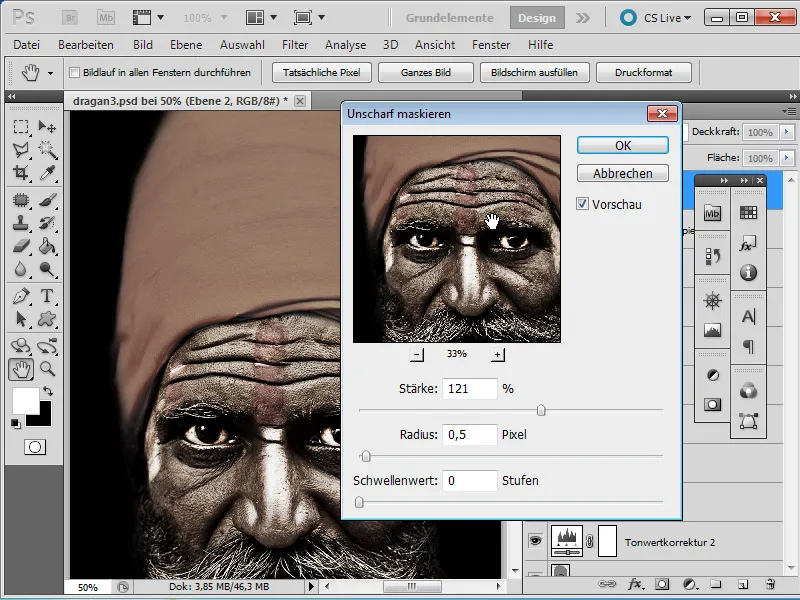
Task: Select the Crop tool
Action: (x=21, y=173)
